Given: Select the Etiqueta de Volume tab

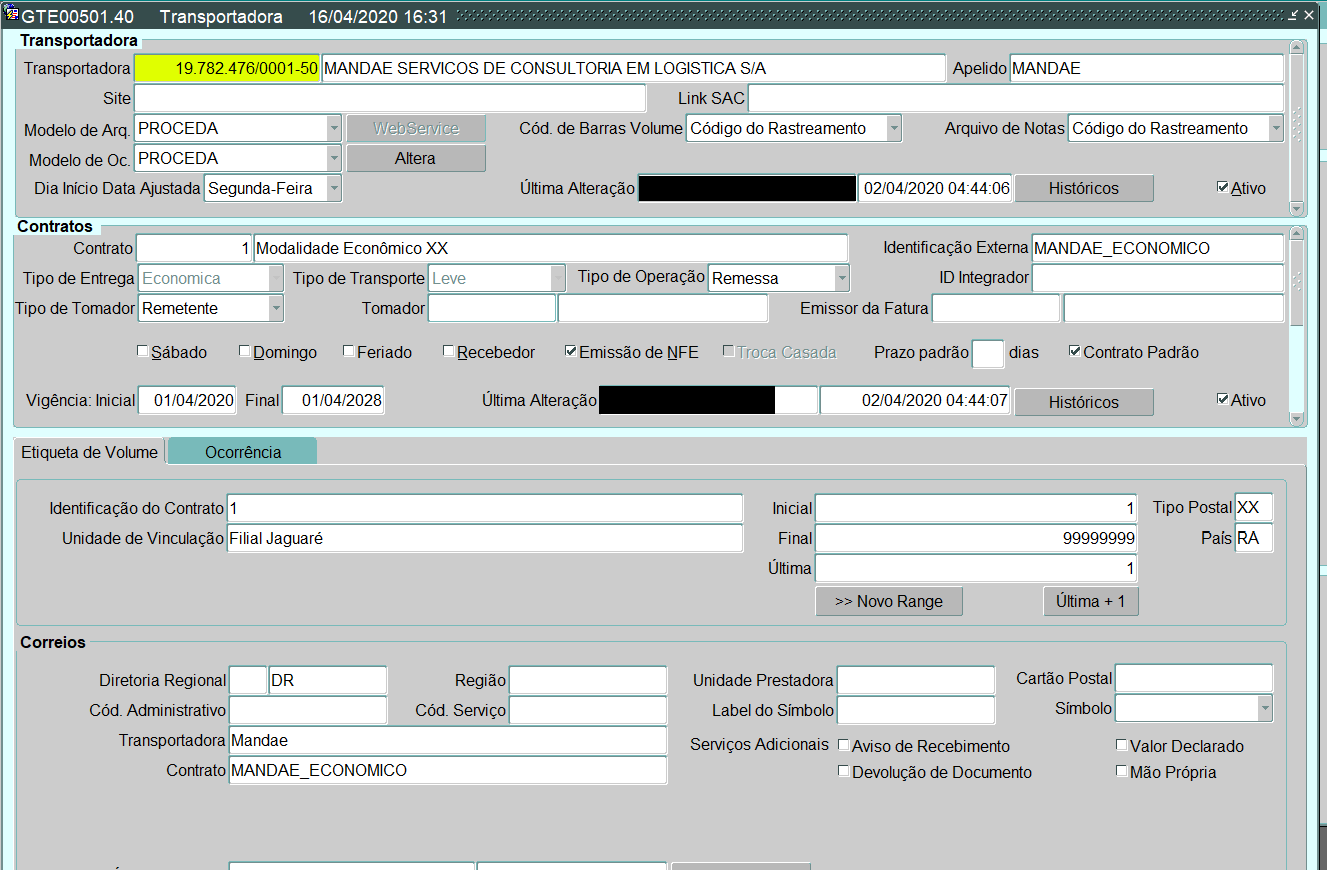Looking at the screenshot, I should pyautogui.click(x=90, y=452).
